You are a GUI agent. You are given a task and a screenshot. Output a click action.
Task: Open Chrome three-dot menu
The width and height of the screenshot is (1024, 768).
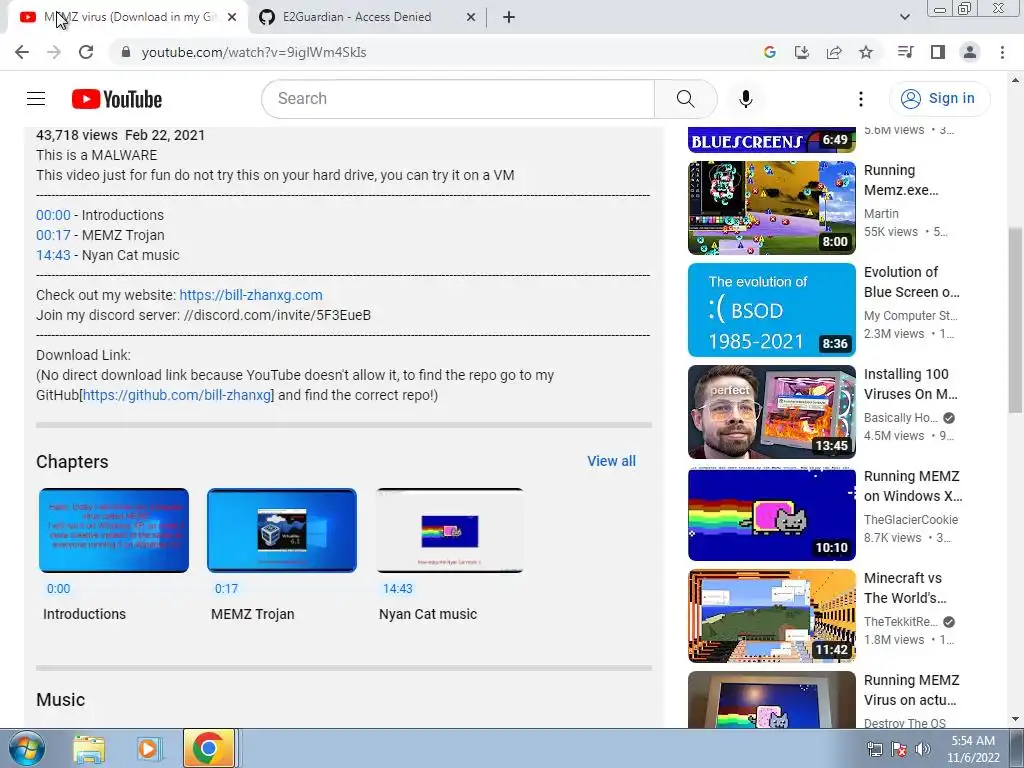[x=1002, y=52]
